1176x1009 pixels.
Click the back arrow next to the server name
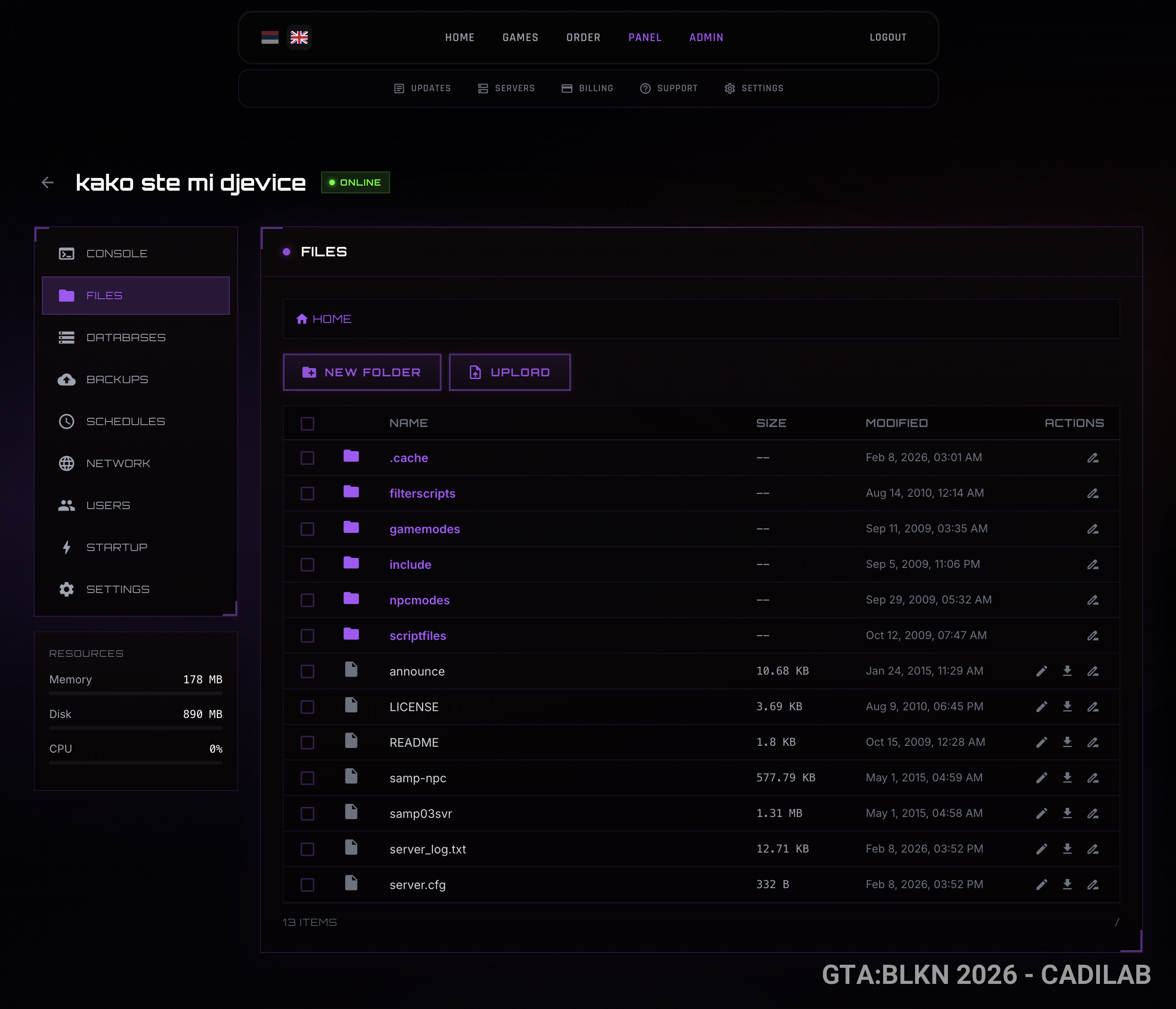pos(48,182)
